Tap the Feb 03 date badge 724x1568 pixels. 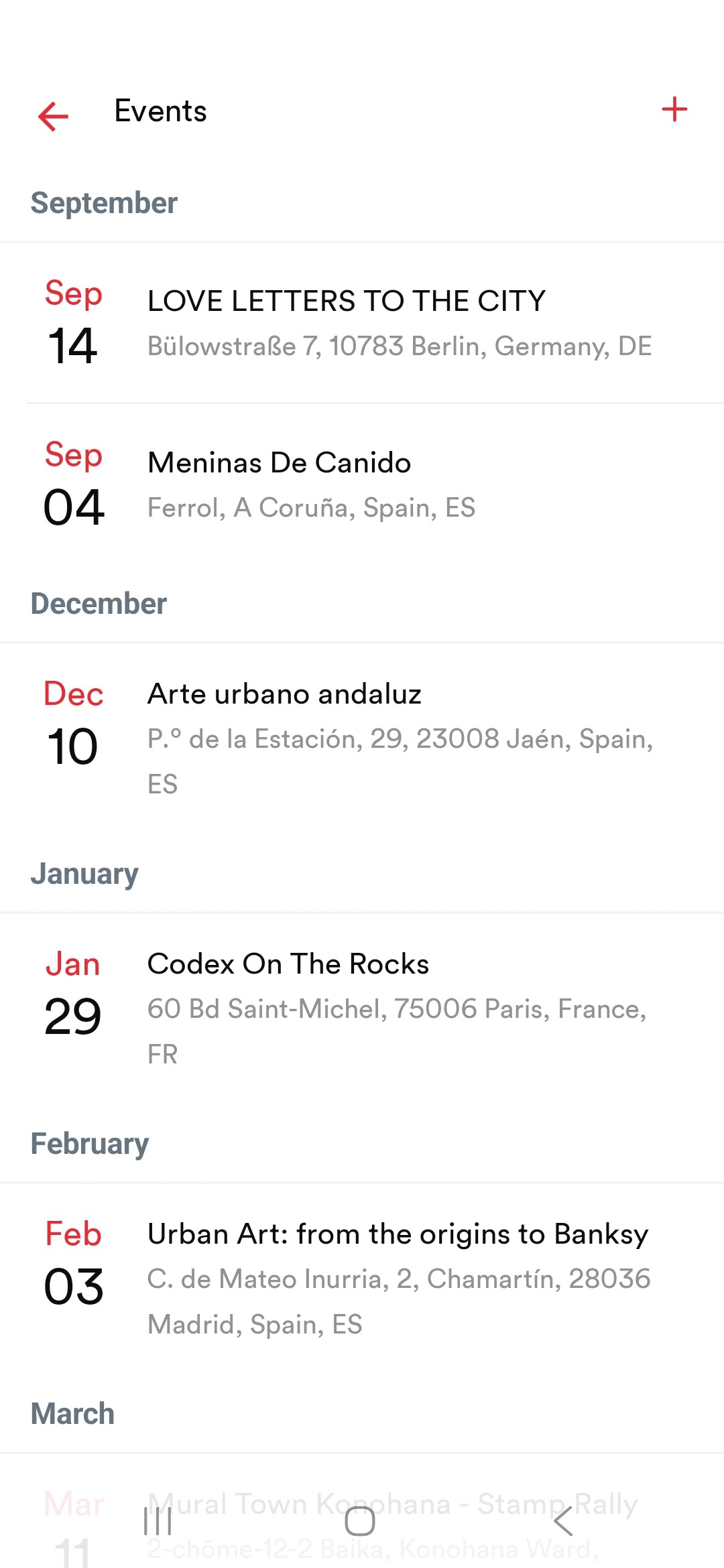(73, 1264)
